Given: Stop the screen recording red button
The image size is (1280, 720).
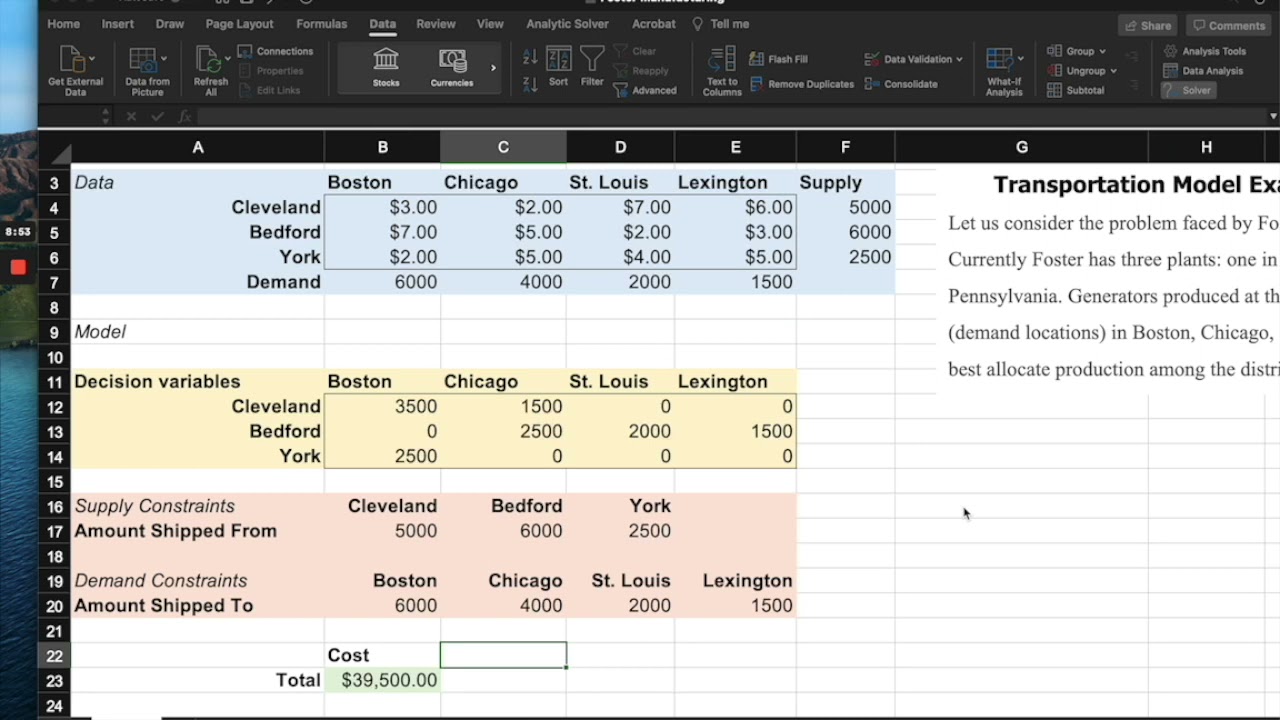Looking at the screenshot, I should point(18,267).
